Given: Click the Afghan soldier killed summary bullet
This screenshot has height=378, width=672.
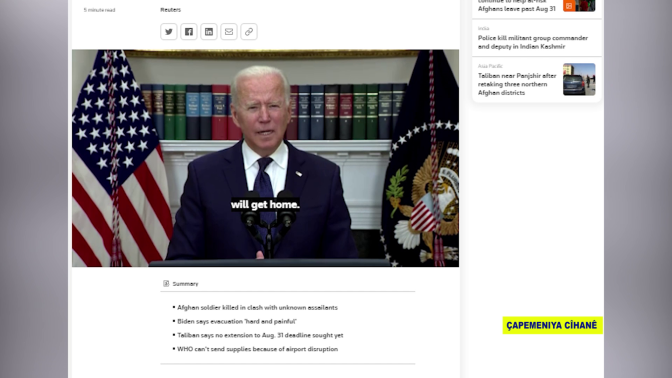Looking at the screenshot, I should pyautogui.click(x=257, y=307).
